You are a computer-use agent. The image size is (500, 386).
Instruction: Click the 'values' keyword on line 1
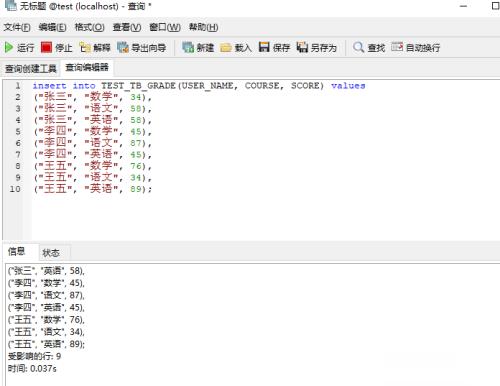tap(348, 86)
